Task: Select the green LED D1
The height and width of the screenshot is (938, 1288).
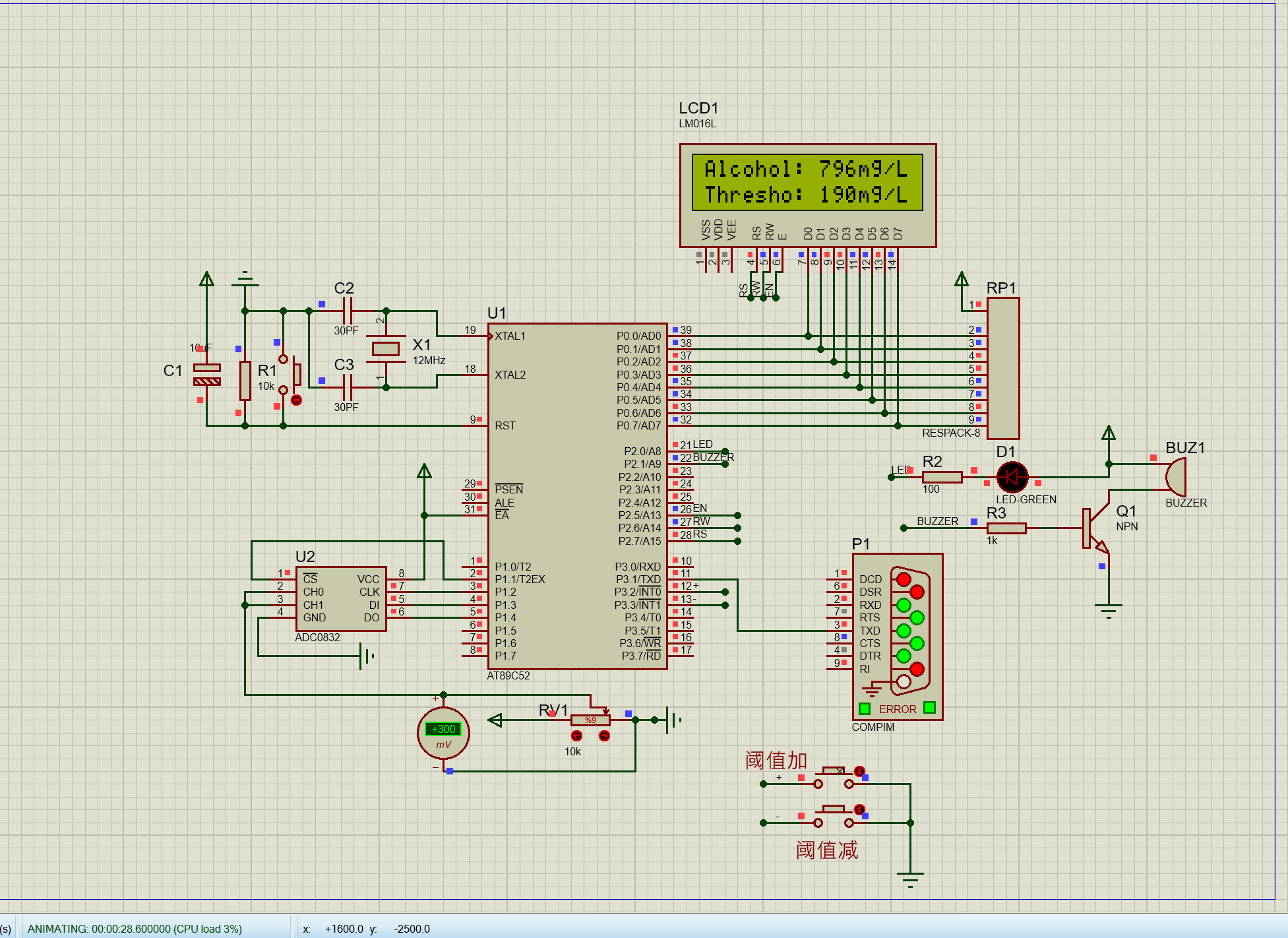Action: pos(1012,477)
